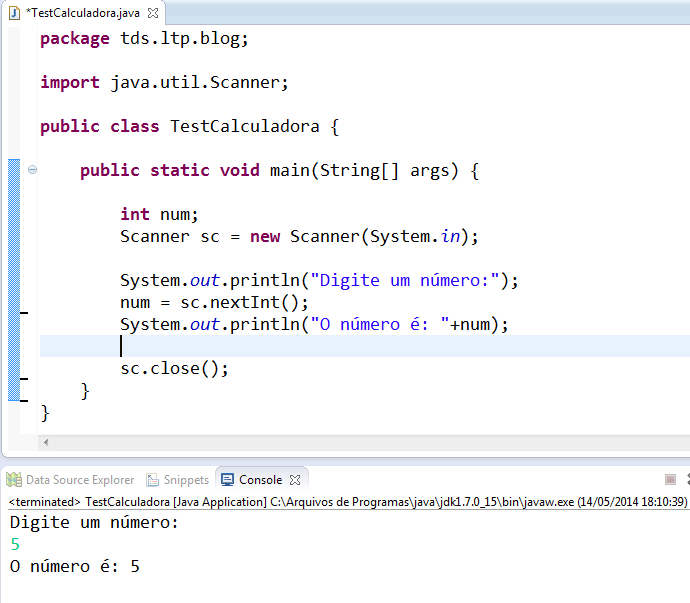690x603 pixels.
Task: Collapse the main method fold marker
Action: [32, 169]
